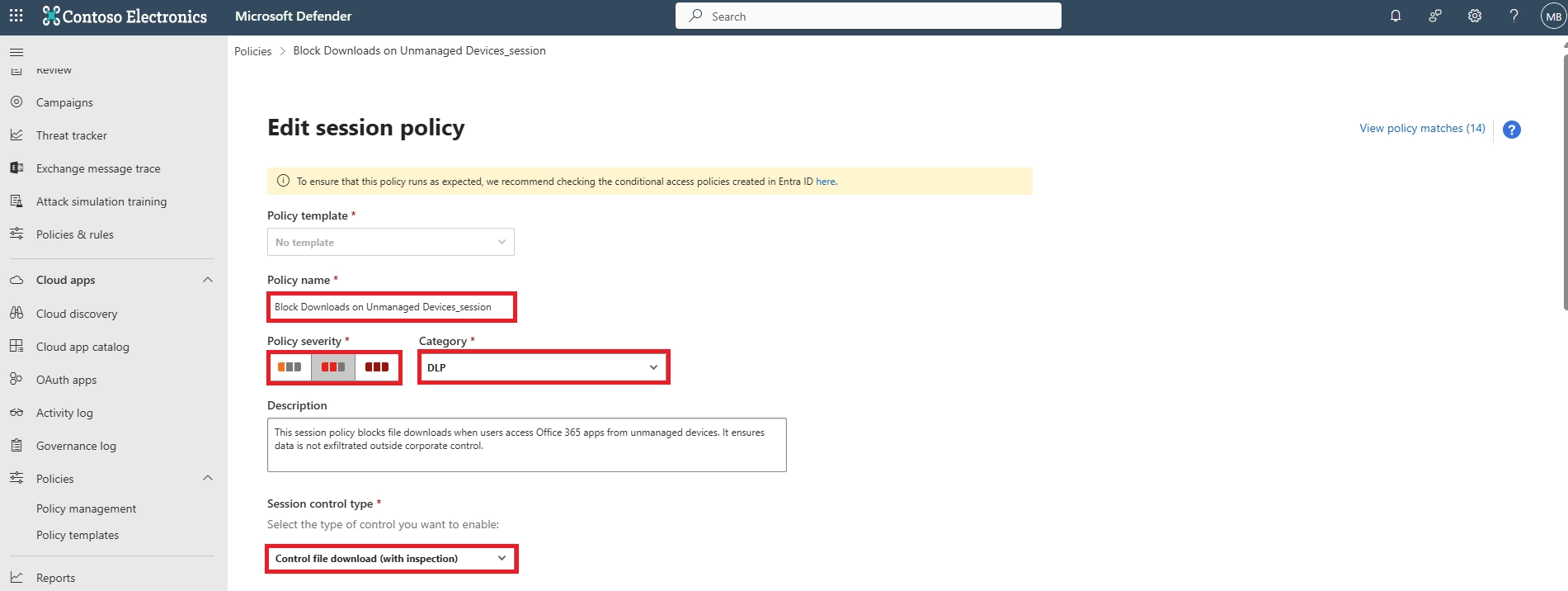Open Cloud app catalog
The height and width of the screenshot is (591, 1568).
tap(82, 347)
